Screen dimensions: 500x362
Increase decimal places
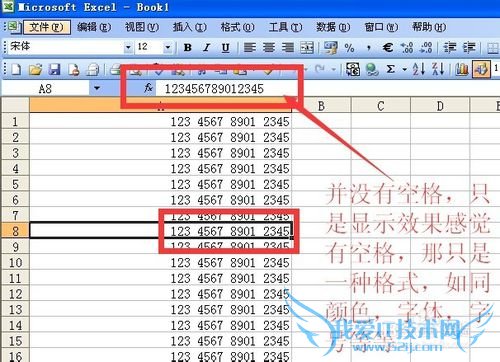407,48
